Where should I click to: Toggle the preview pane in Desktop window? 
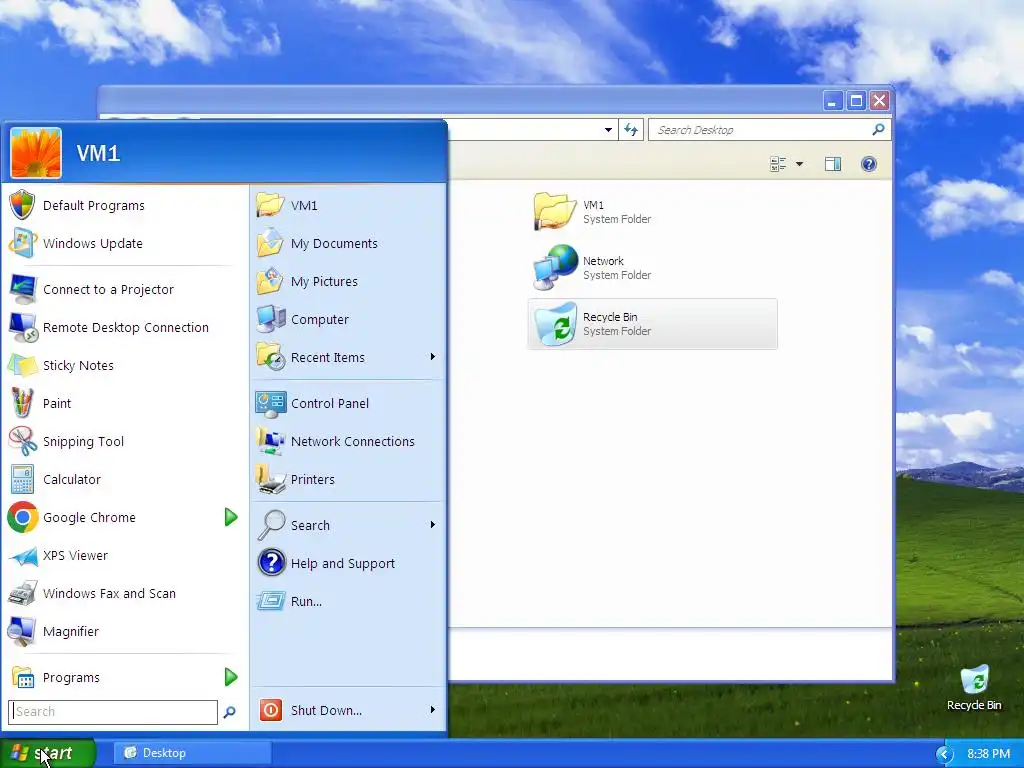click(833, 164)
